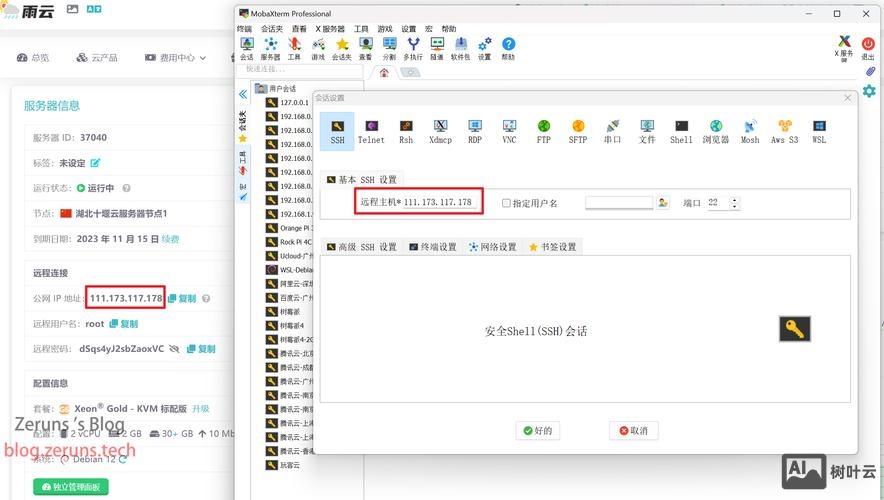Pick the SFTP session type

578,131
